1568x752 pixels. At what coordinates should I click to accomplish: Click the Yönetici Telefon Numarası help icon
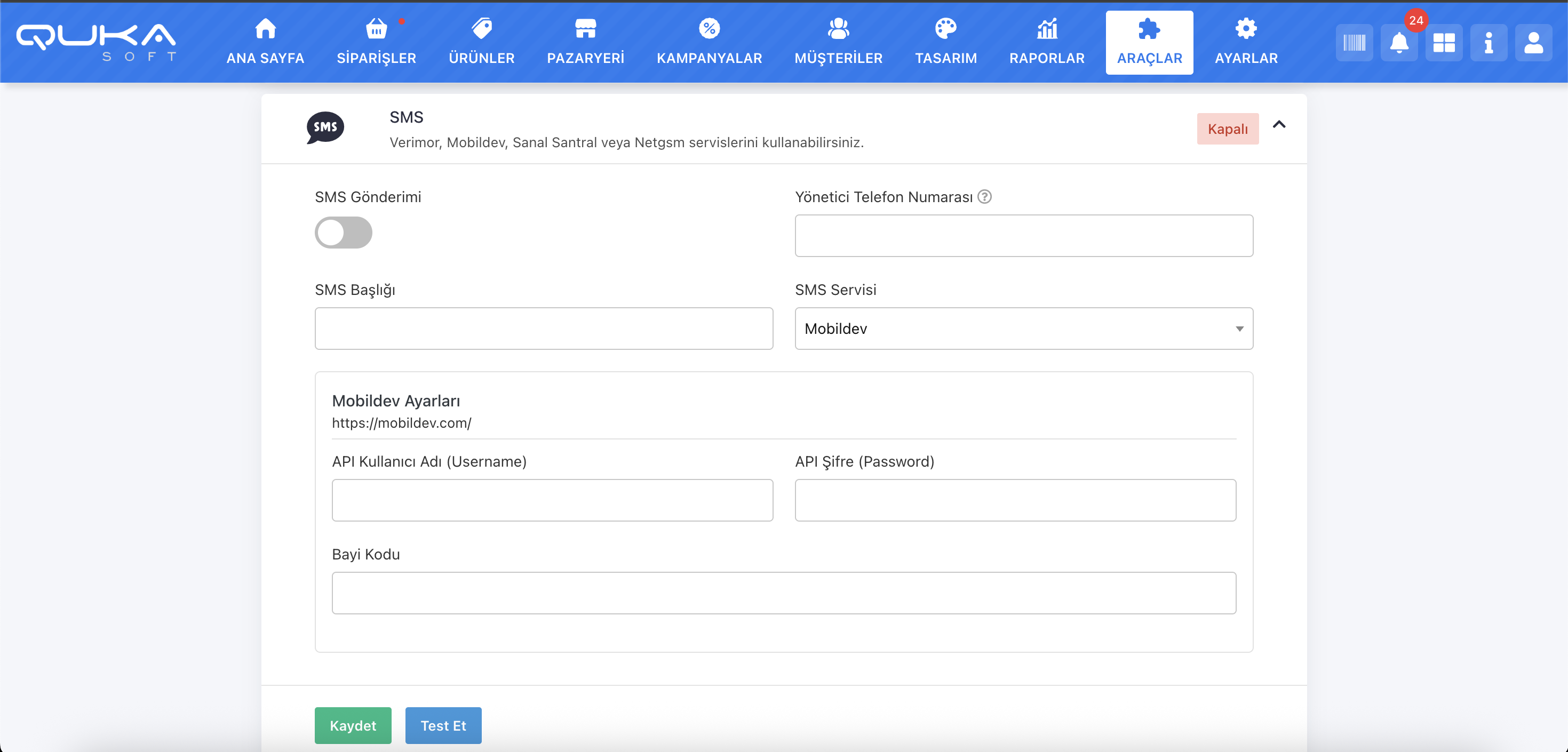[x=984, y=196]
